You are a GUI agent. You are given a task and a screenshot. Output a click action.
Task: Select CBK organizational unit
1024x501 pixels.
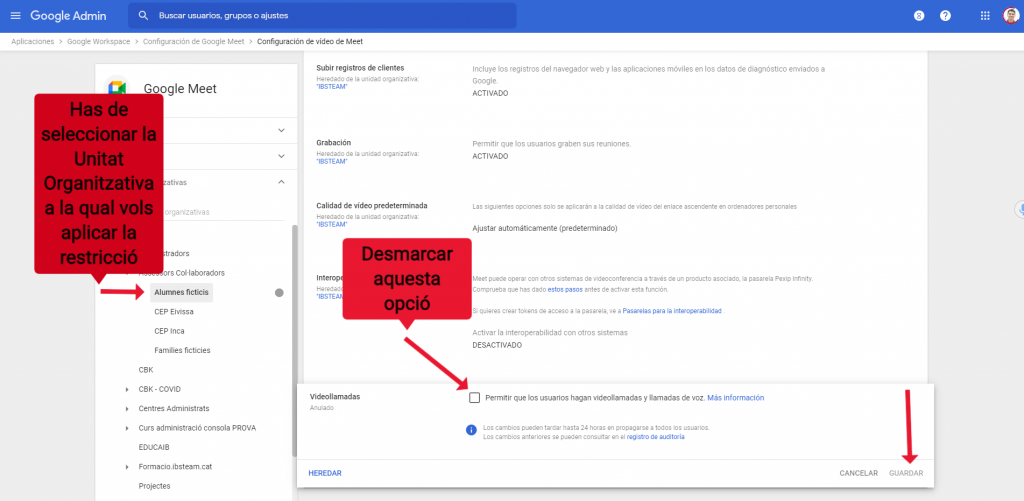pyautogui.click(x=146, y=370)
